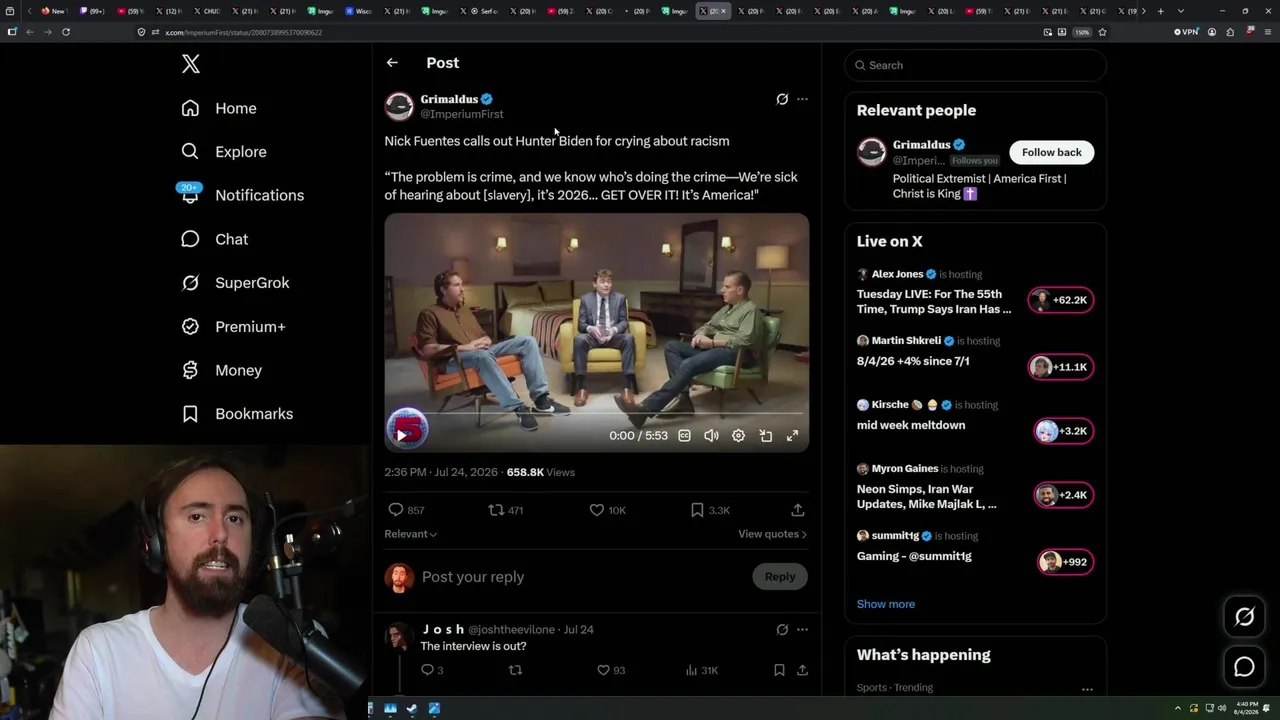Share Josh's reply

802,670
